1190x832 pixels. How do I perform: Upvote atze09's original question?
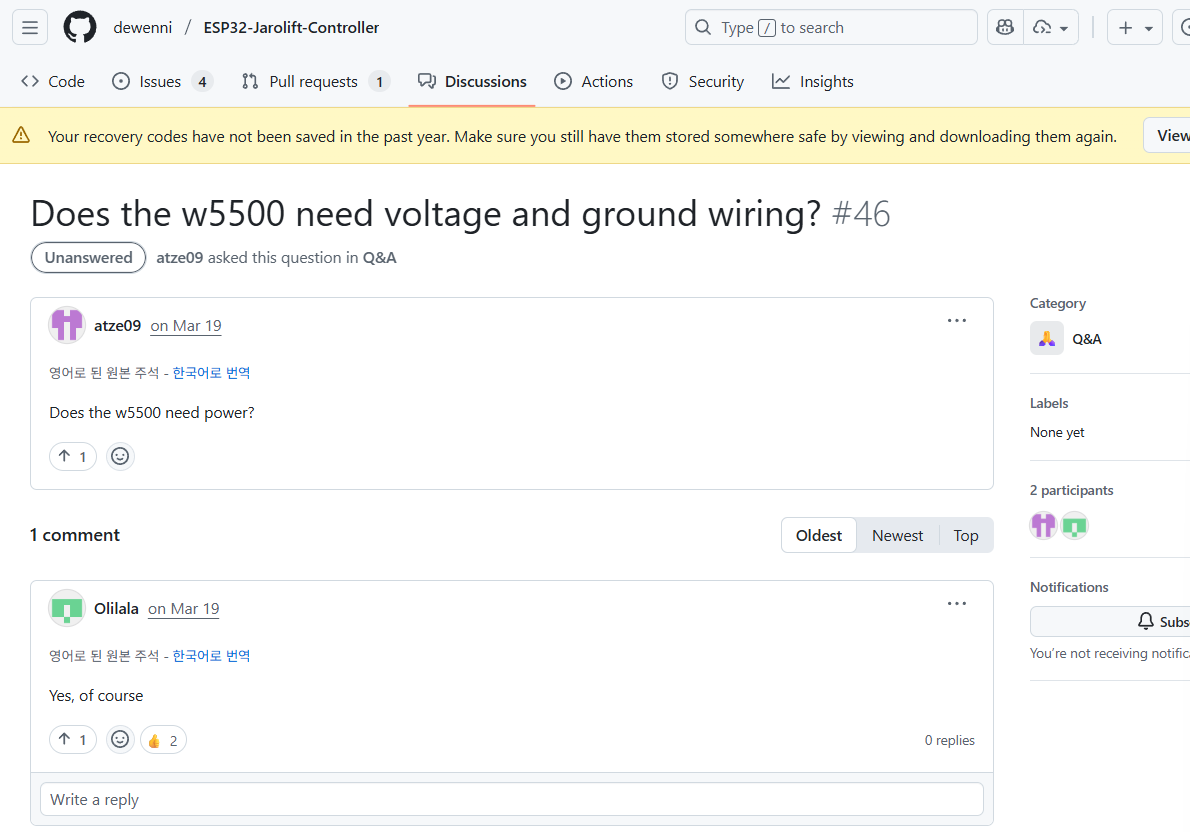tap(73, 457)
